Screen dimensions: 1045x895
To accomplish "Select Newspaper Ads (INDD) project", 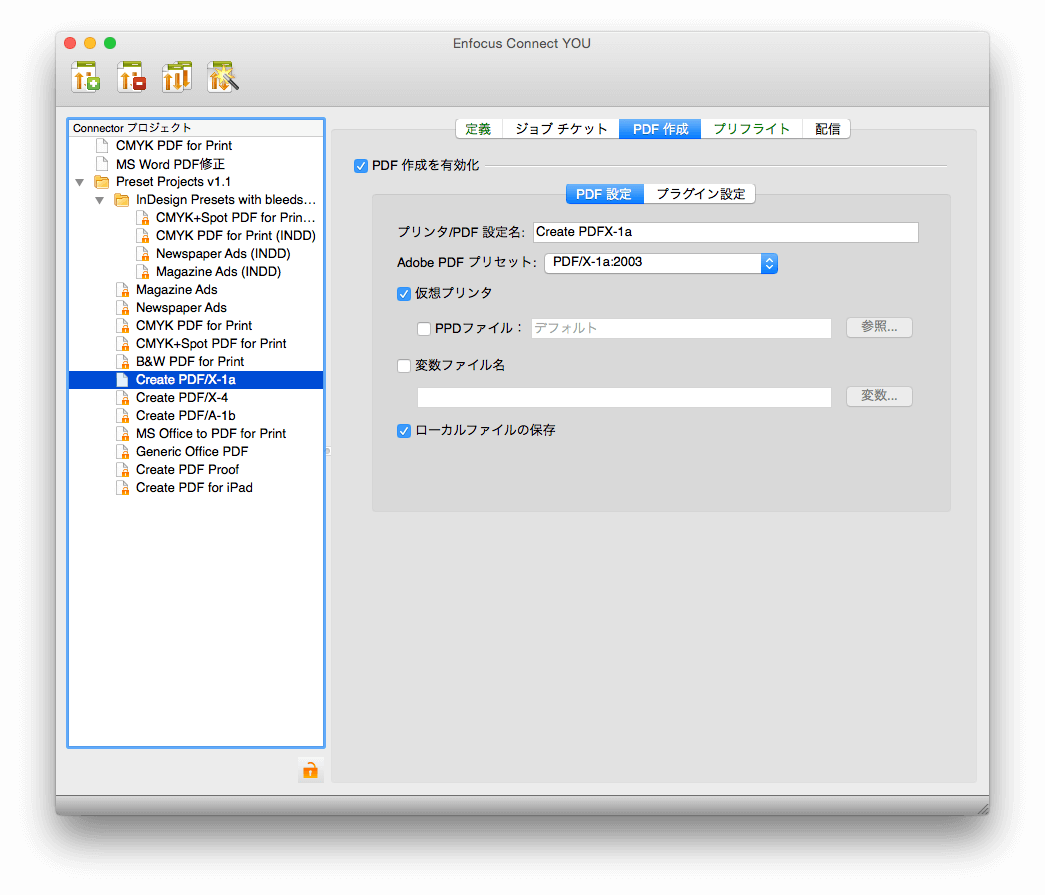I will [x=223, y=254].
